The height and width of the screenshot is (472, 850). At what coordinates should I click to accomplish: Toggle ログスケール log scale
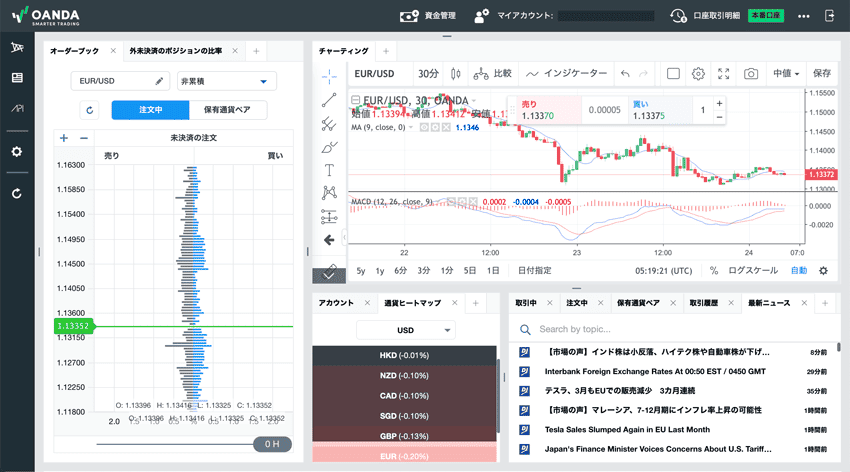[753, 270]
